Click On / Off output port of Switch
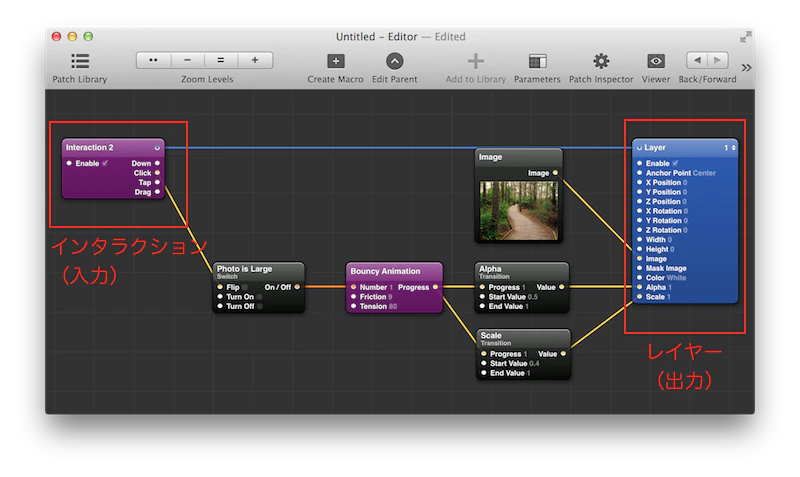The height and width of the screenshot is (477, 800). (297, 287)
